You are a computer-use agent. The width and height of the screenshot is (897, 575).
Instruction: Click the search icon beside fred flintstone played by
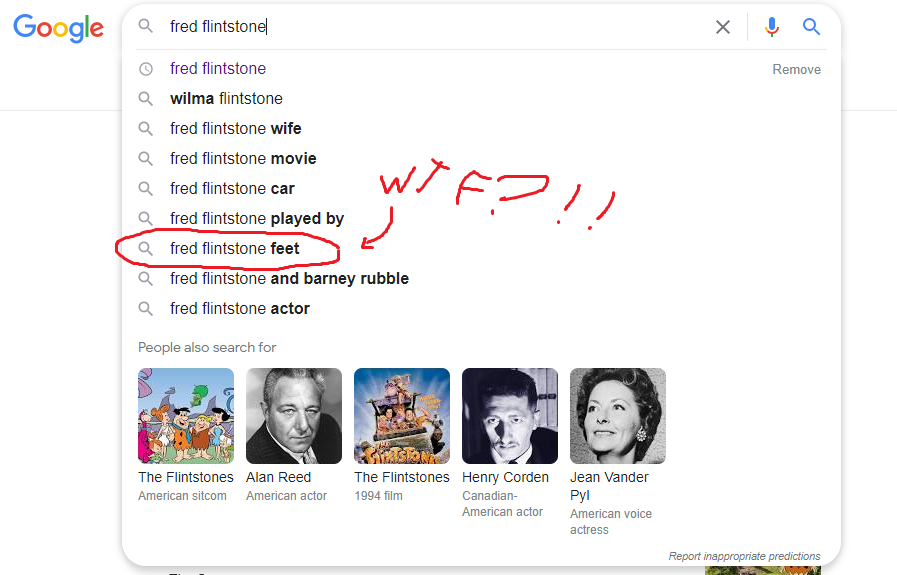tap(146, 219)
